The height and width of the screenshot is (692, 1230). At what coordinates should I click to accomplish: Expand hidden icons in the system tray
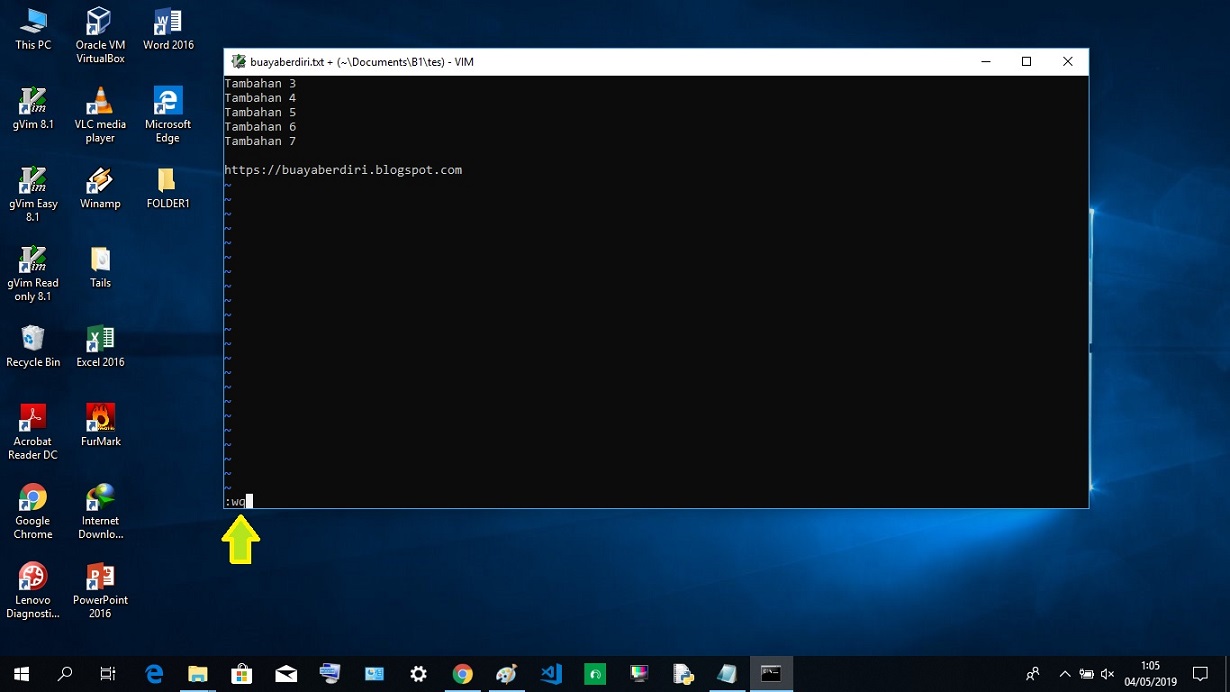click(1065, 673)
